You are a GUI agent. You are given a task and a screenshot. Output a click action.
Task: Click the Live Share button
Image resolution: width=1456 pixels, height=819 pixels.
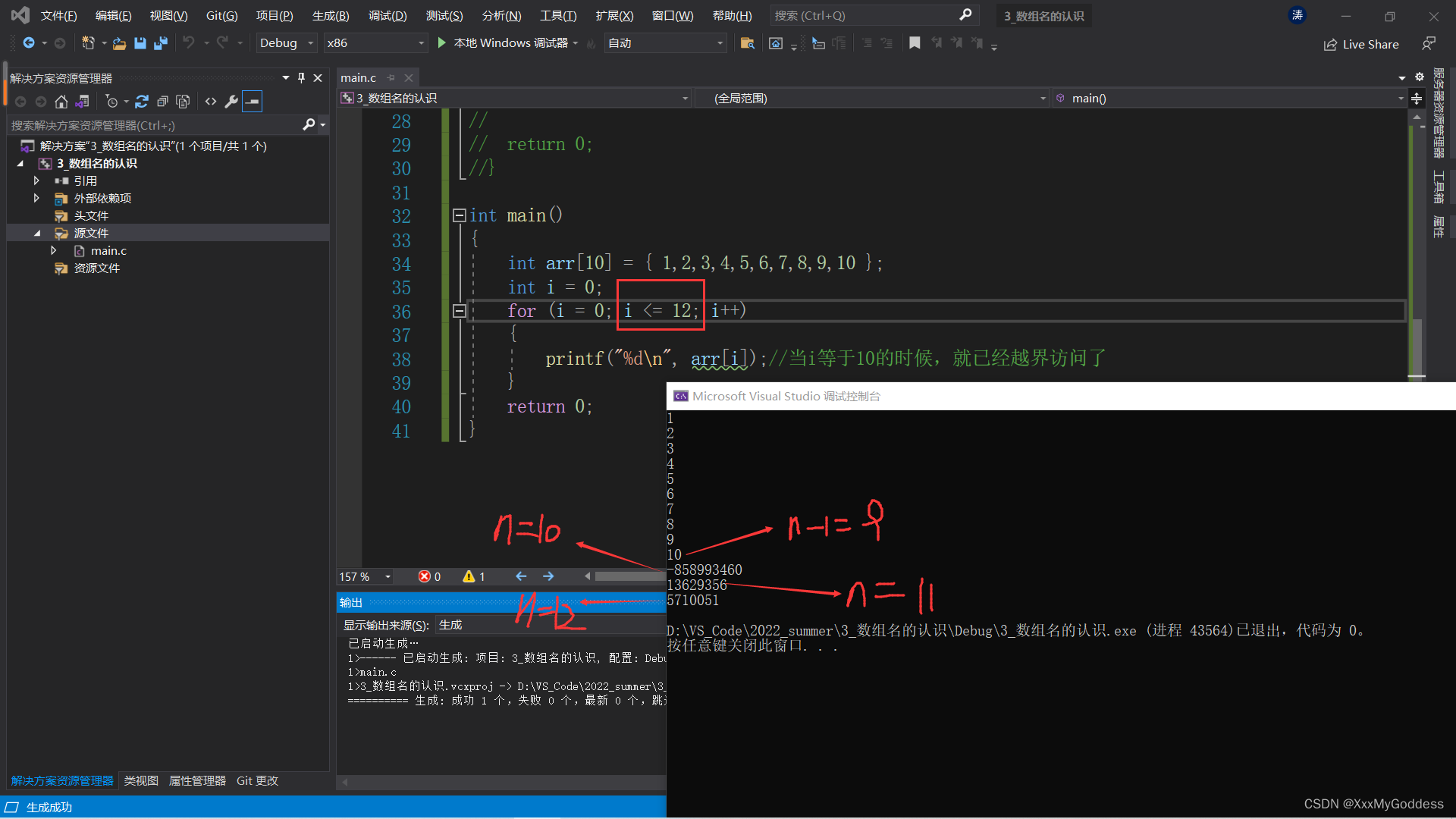(x=1361, y=44)
